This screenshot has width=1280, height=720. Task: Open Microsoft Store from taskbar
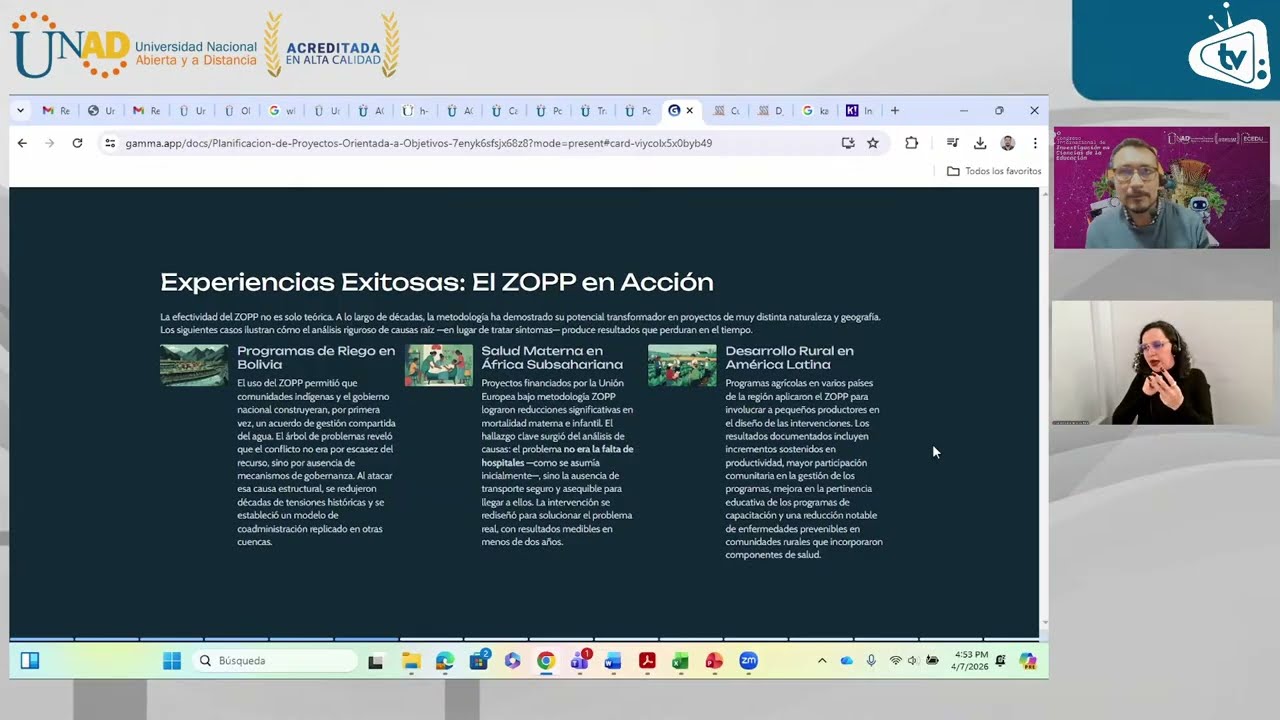point(479,661)
